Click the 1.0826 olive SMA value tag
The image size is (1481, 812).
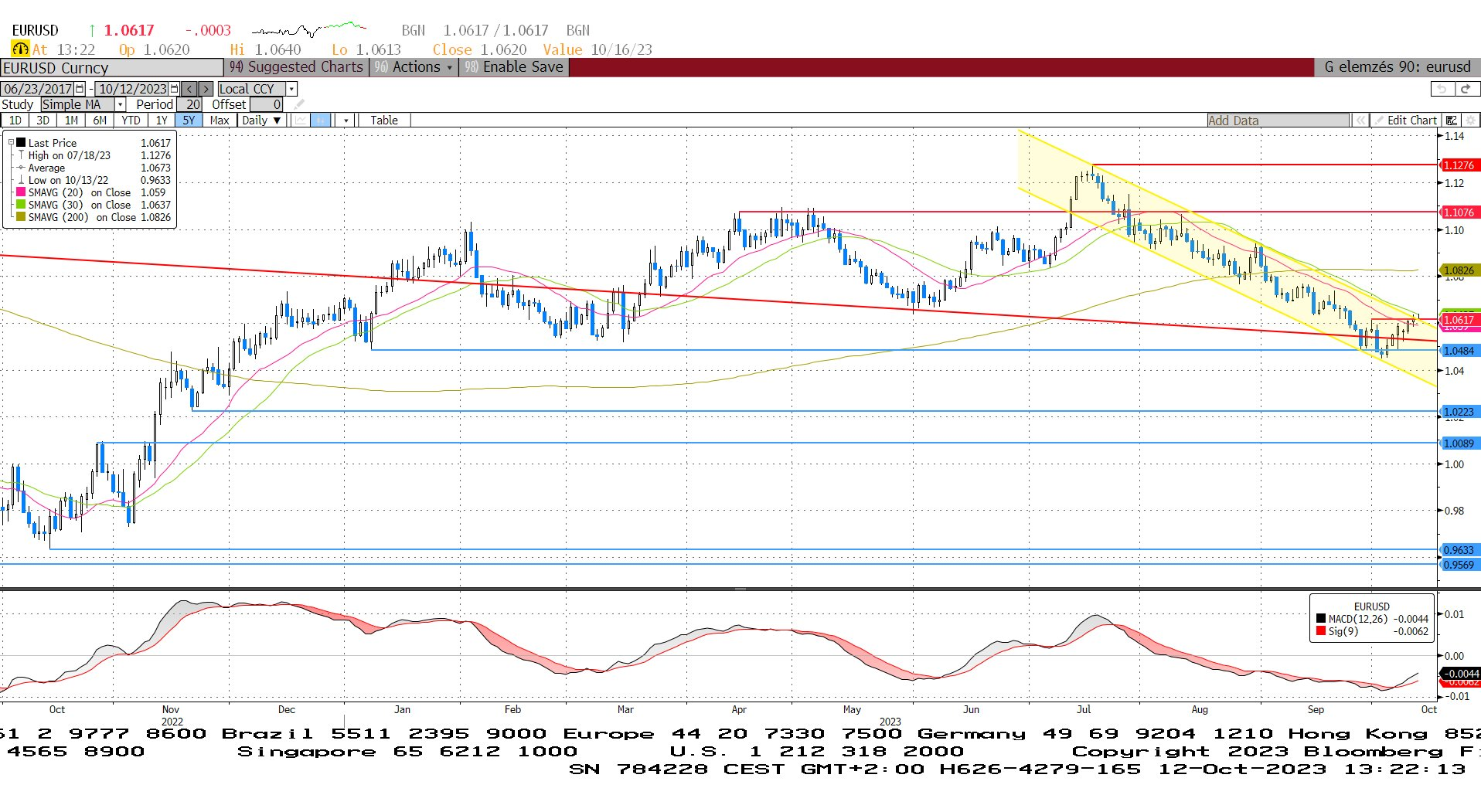(1459, 270)
